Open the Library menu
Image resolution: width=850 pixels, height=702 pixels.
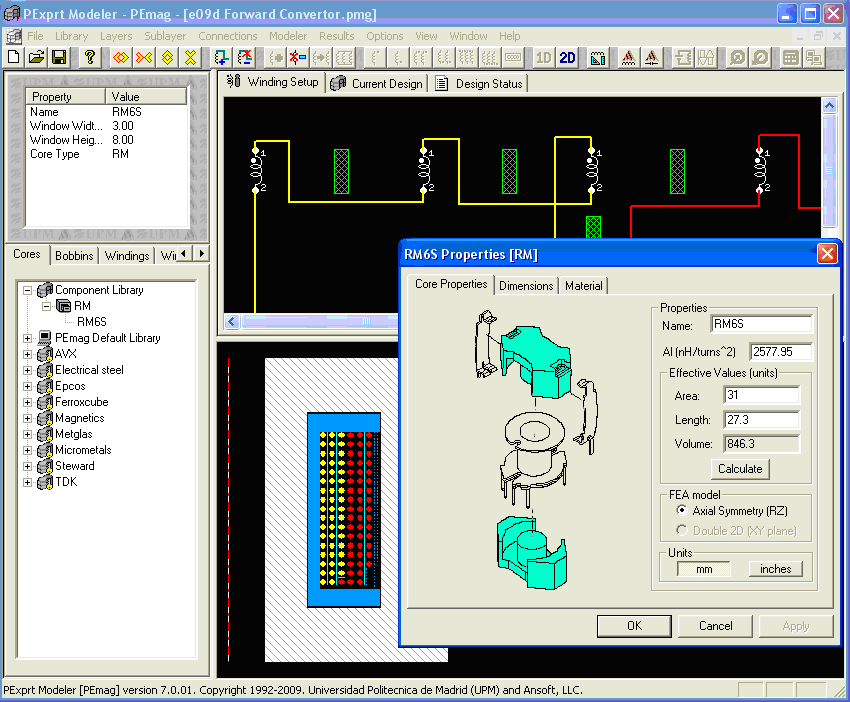[x=72, y=36]
